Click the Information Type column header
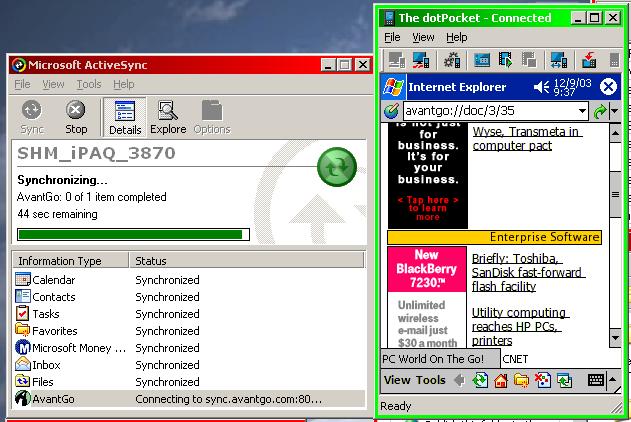 71,261
